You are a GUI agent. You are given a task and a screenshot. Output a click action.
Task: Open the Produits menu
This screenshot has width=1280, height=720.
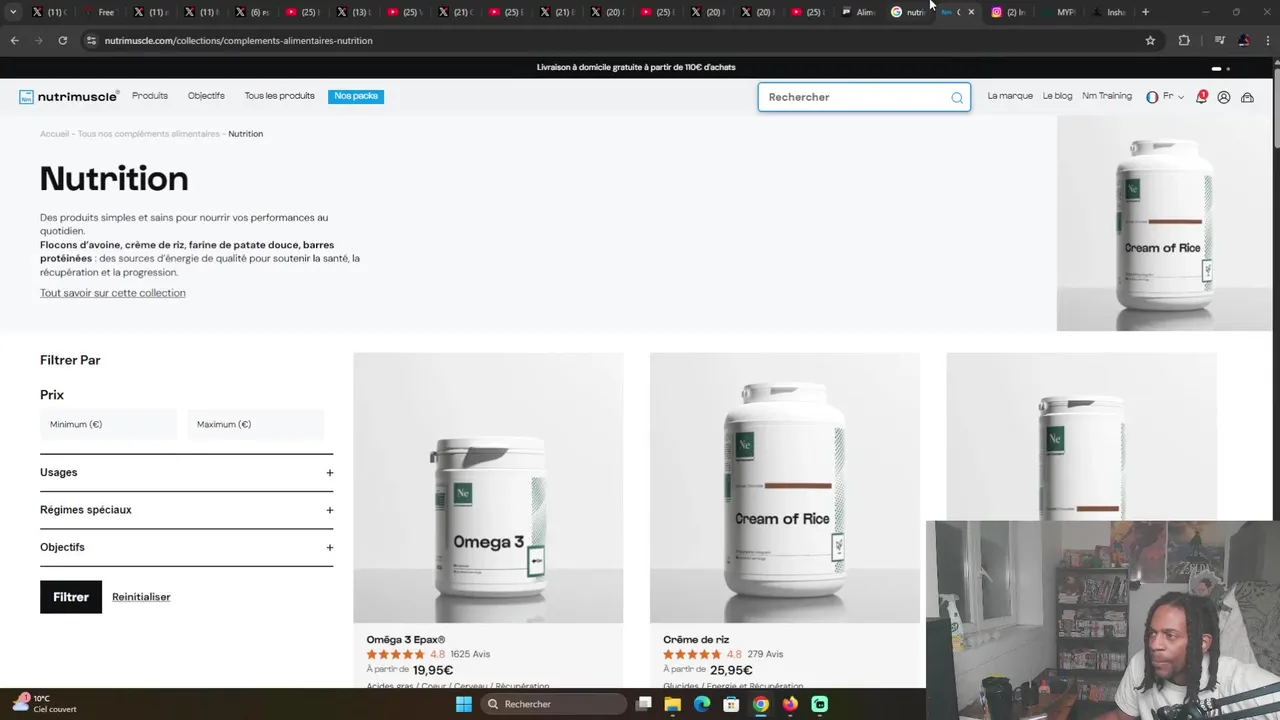(150, 96)
